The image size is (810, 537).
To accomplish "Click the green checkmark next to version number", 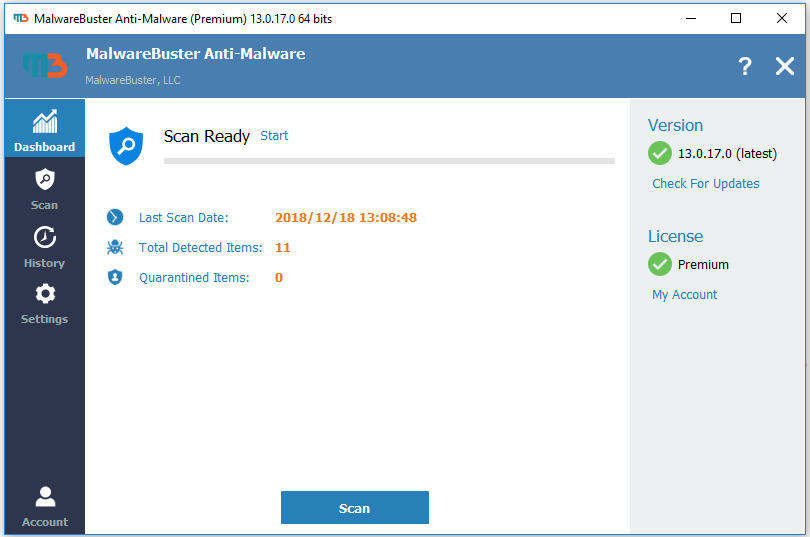I will (x=660, y=153).
